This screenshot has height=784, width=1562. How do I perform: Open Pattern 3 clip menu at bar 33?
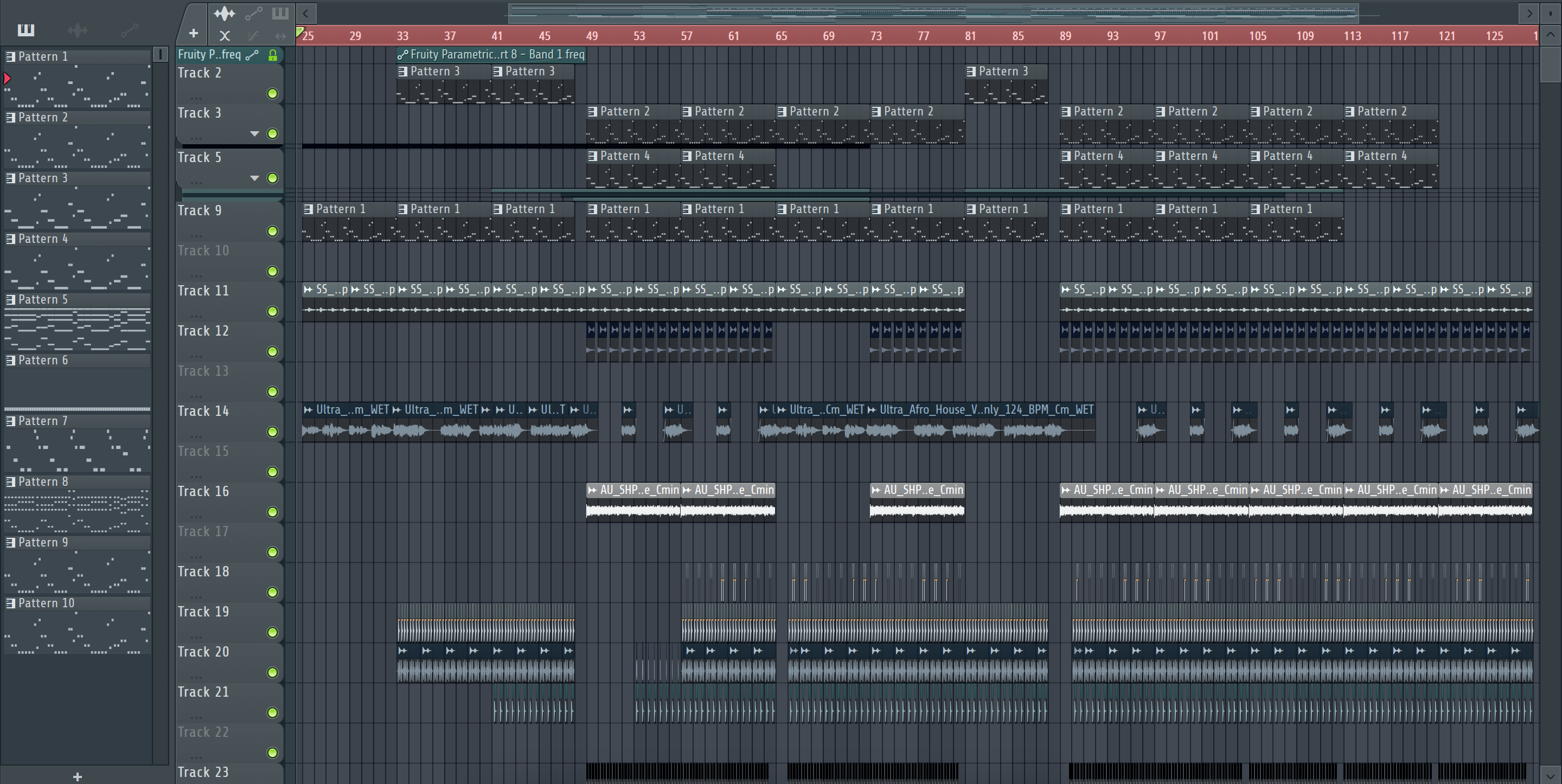[402, 72]
